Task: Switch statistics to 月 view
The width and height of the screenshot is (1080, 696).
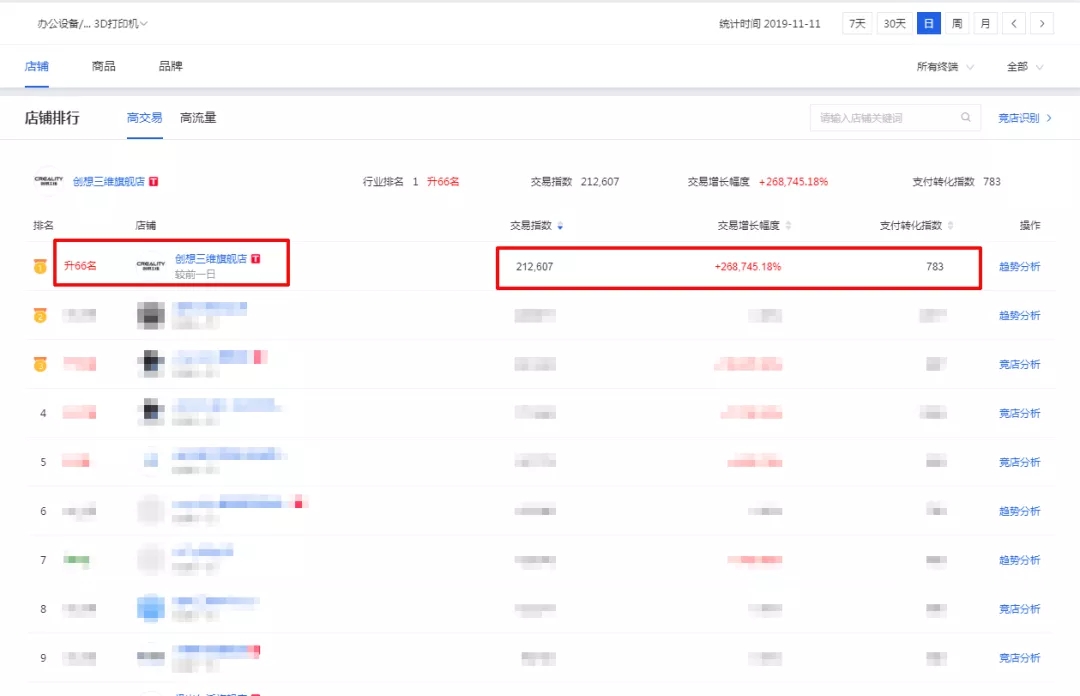Action: [x=985, y=23]
